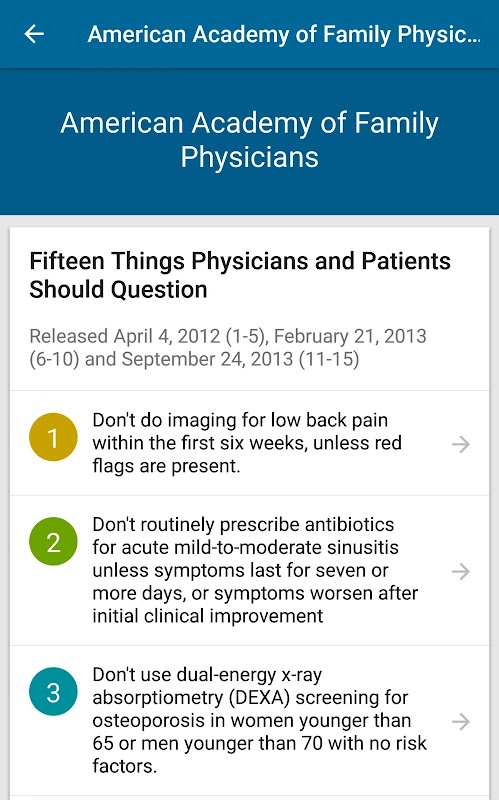Tap the teal number 3 circle
The height and width of the screenshot is (800, 499).
(53, 692)
